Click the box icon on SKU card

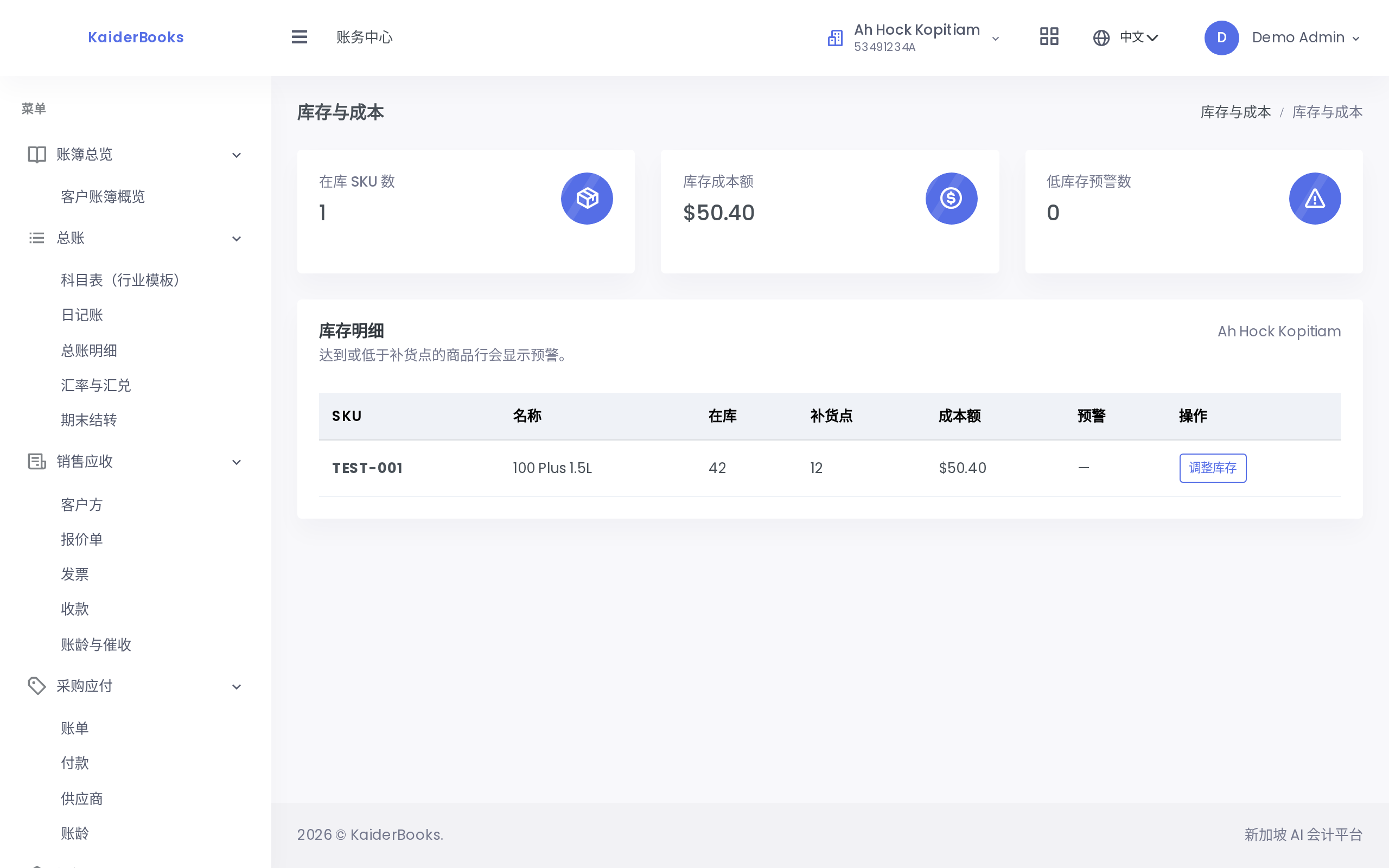point(587,199)
